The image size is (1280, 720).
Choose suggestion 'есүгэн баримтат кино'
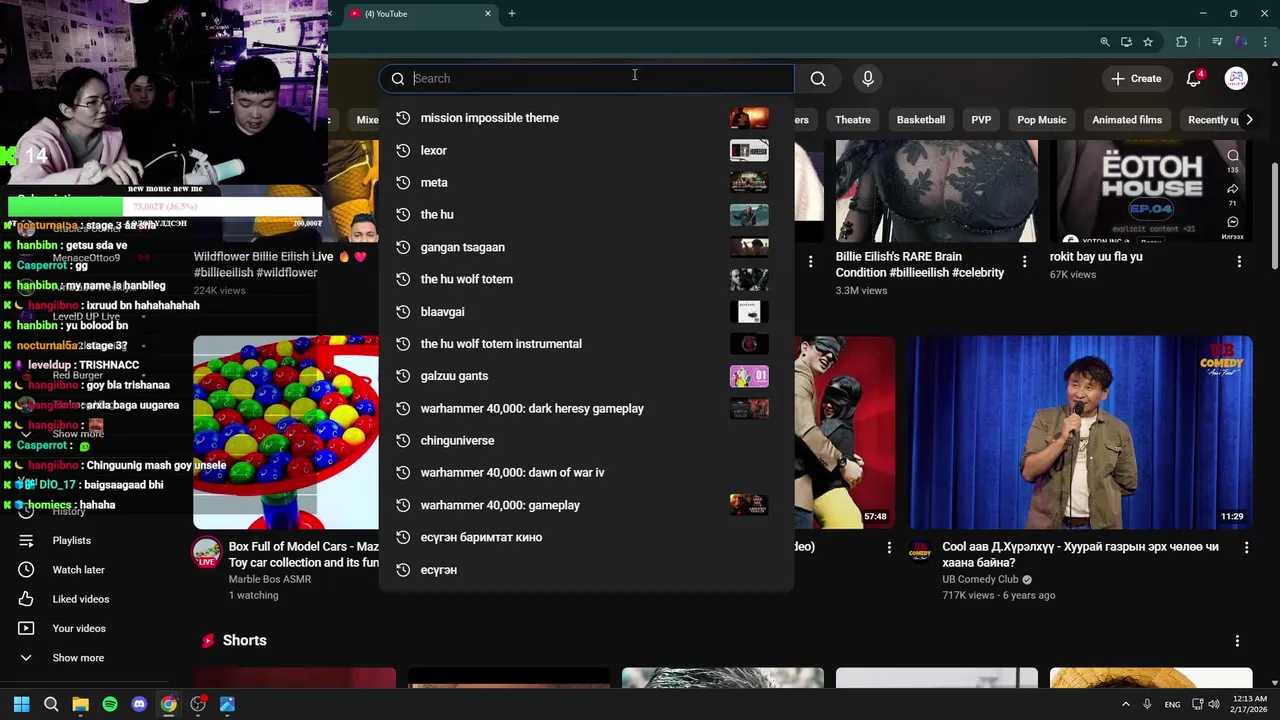click(586, 537)
